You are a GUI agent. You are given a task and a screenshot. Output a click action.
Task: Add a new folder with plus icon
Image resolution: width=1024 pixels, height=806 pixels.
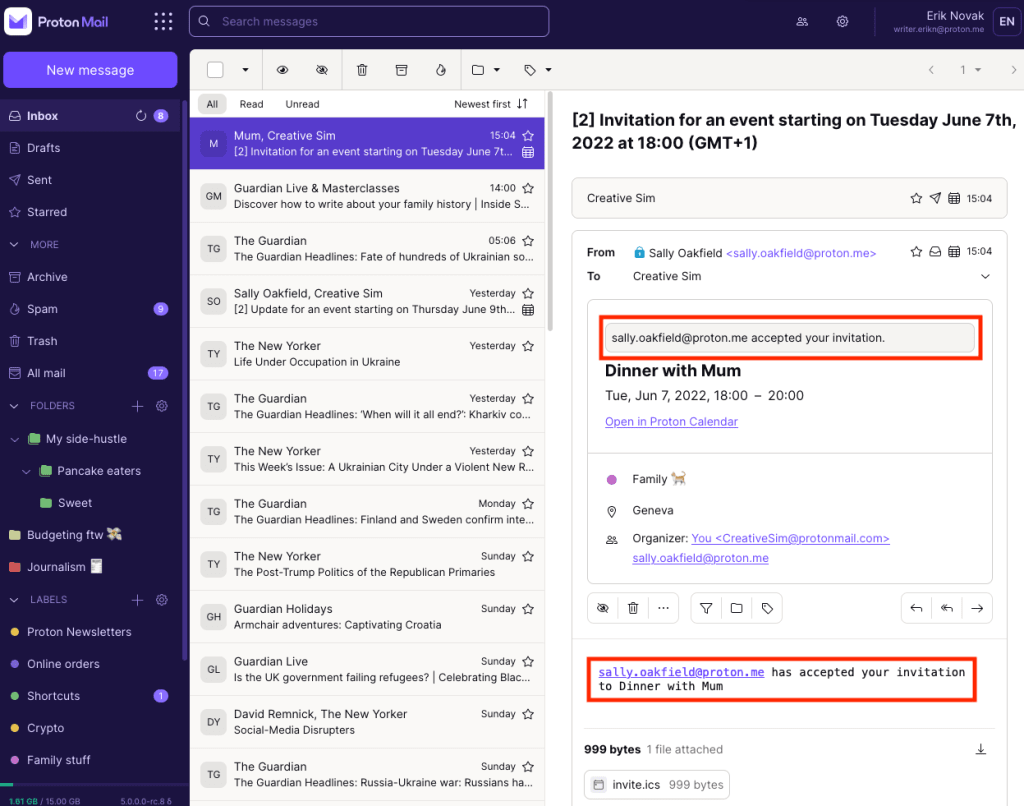137,406
